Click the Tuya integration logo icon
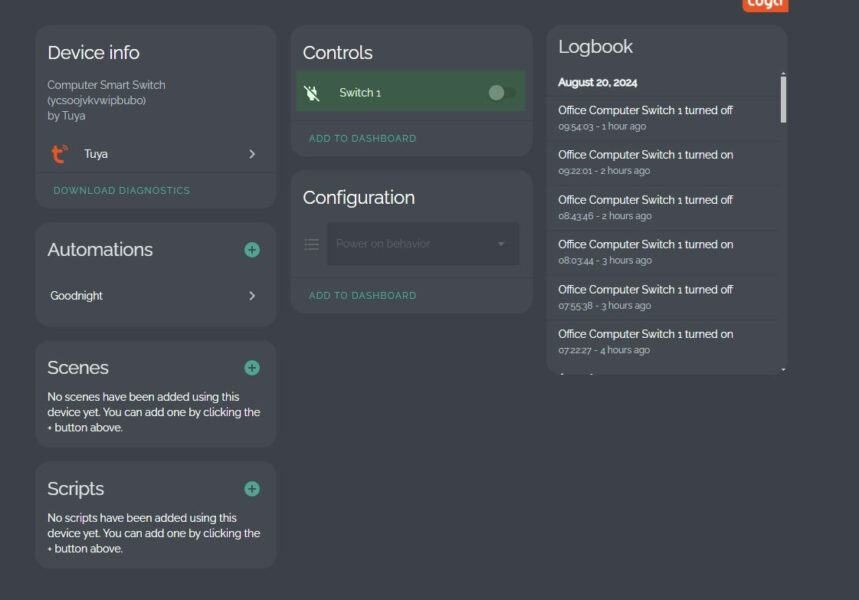 pyautogui.click(x=60, y=154)
